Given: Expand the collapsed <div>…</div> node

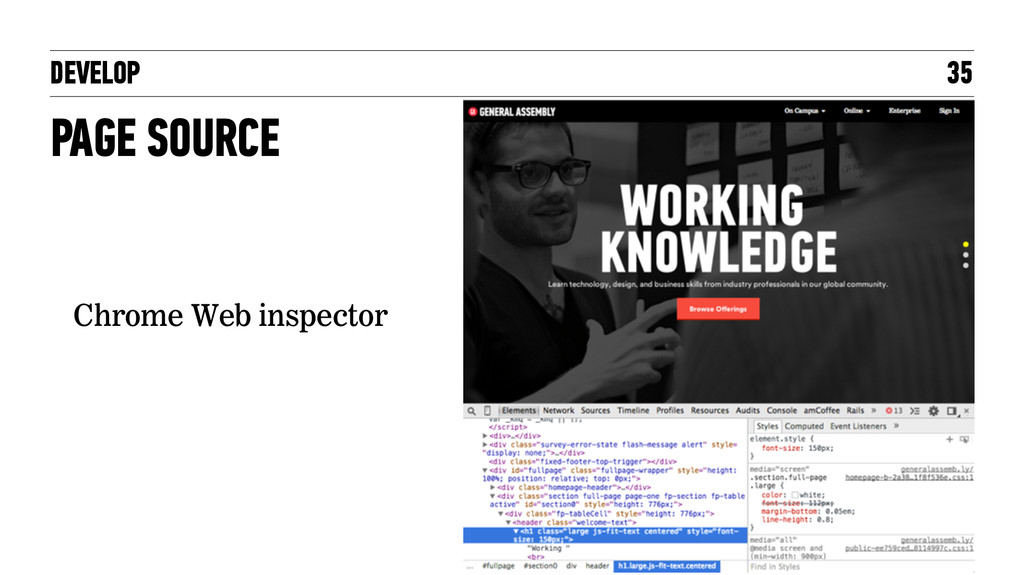Looking at the screenshot, I should click(x=485, y=436).
